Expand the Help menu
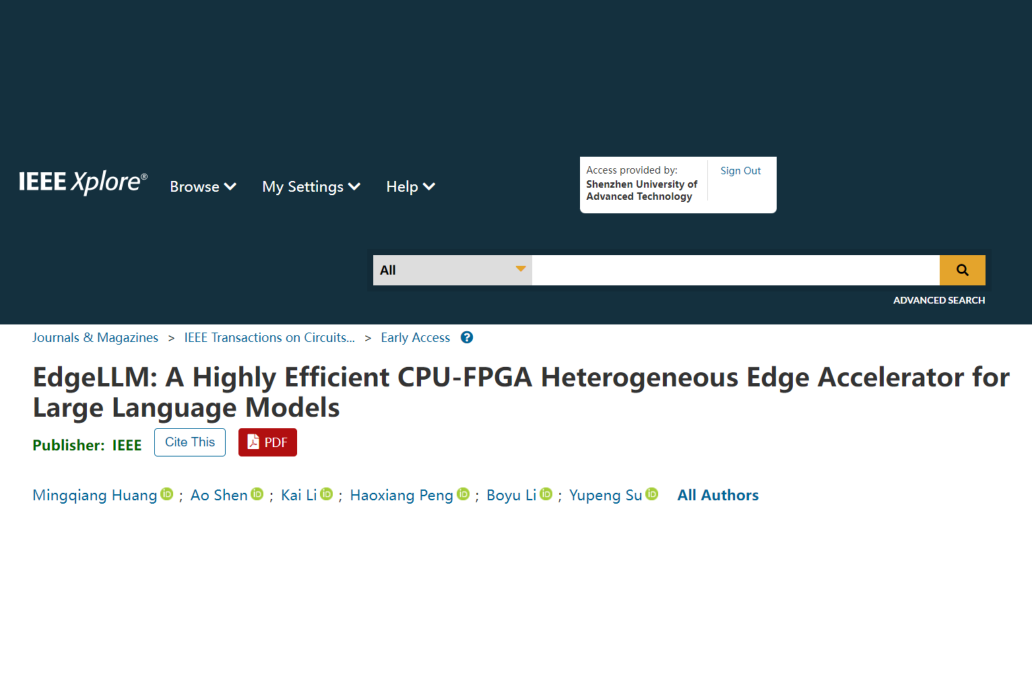The height and width of the screenshot is (678, 1032). 410,187
